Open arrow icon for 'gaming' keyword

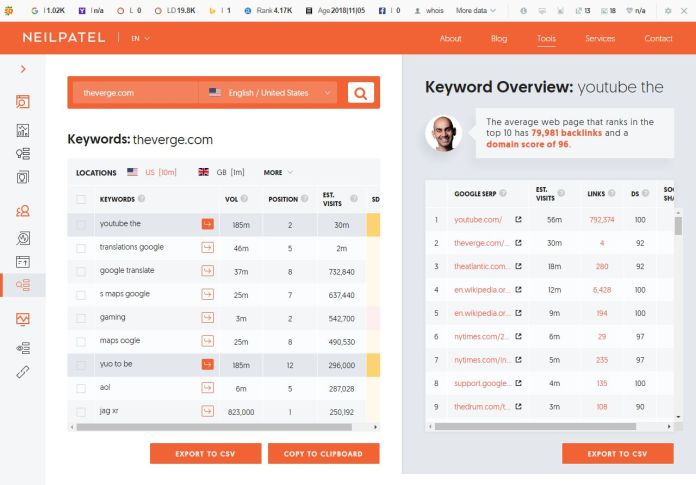[207, 318]
